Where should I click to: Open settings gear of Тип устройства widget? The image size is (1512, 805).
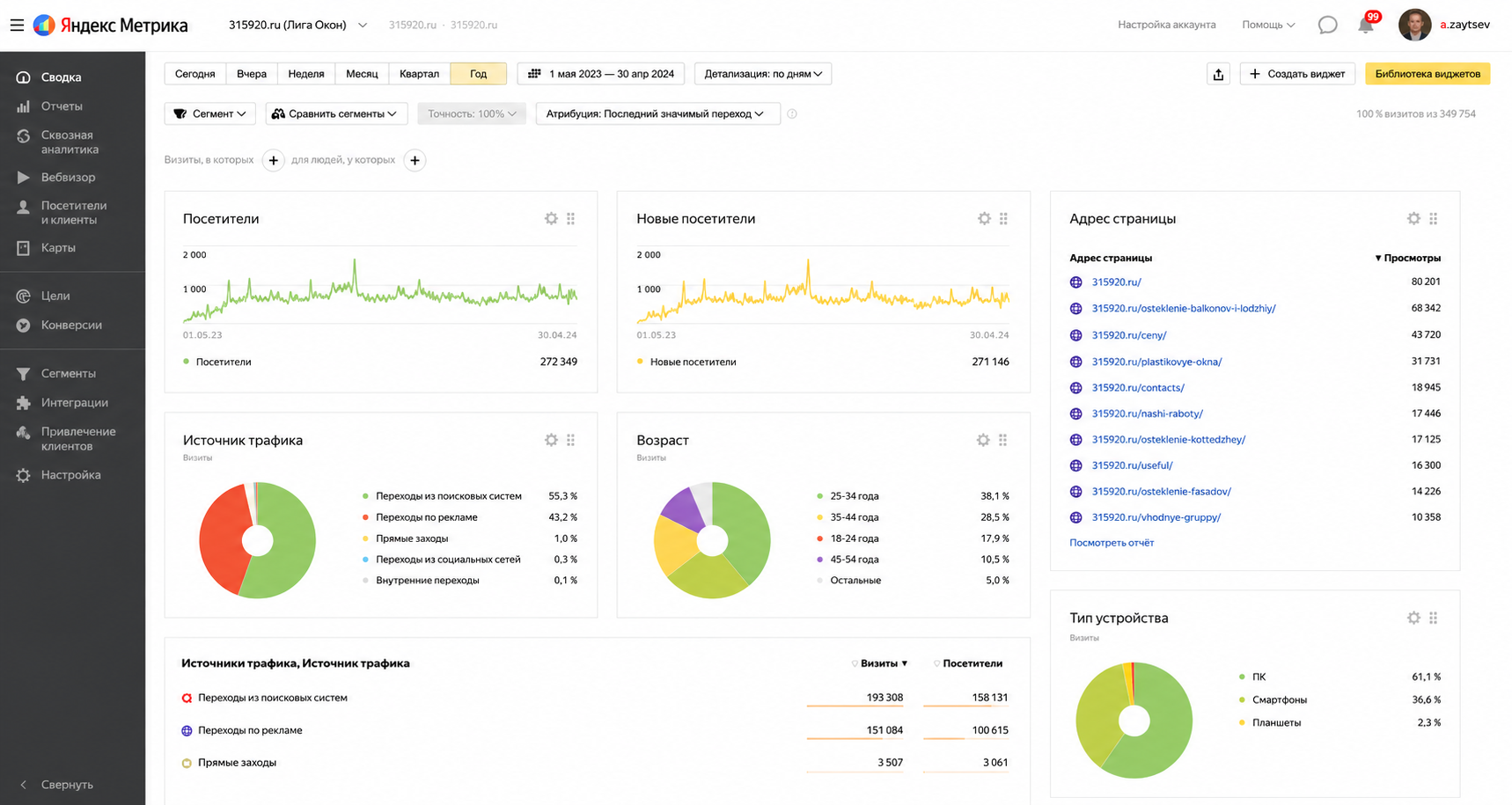pyautogui.click(x=1413, y=618)
